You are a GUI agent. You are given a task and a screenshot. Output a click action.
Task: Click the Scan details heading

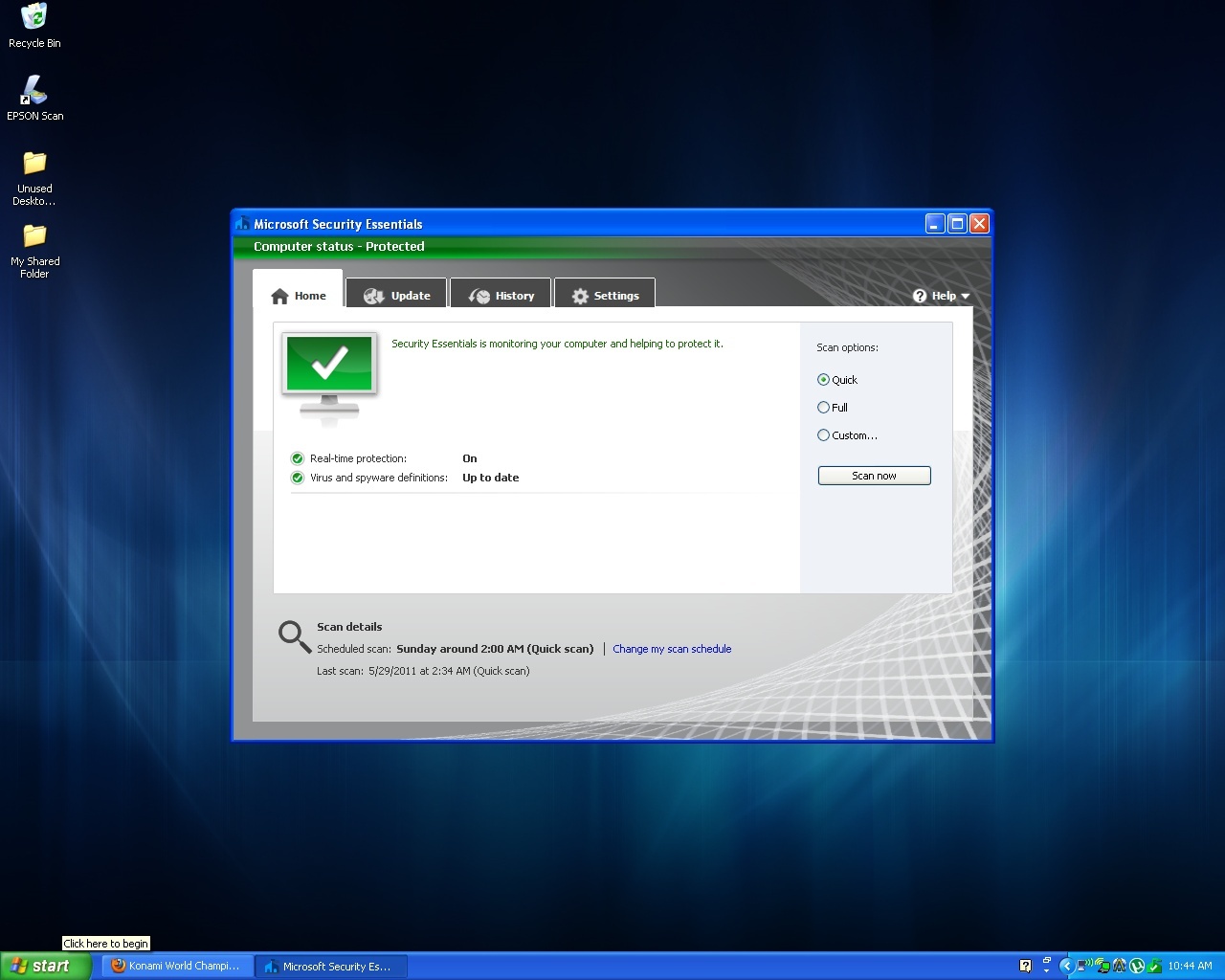(349, 627)
